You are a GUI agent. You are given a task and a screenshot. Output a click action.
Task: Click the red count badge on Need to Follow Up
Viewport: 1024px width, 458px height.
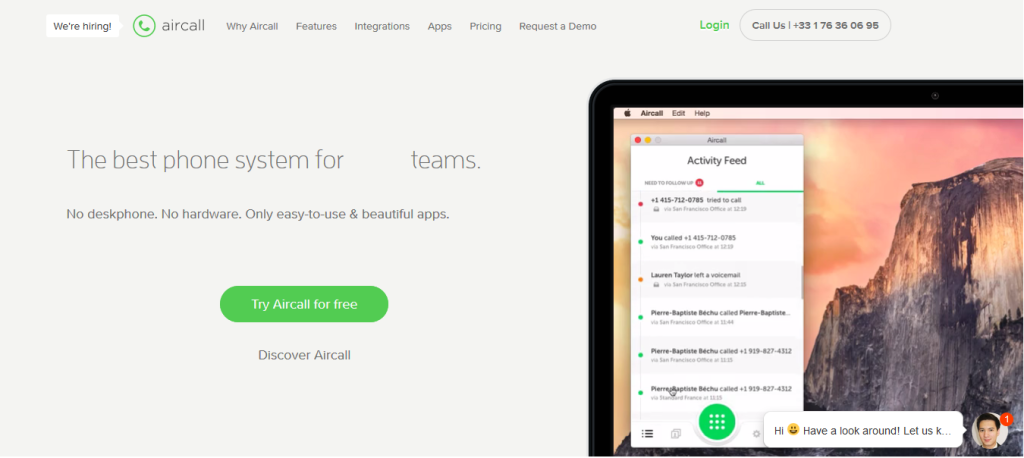click(699, 183)
